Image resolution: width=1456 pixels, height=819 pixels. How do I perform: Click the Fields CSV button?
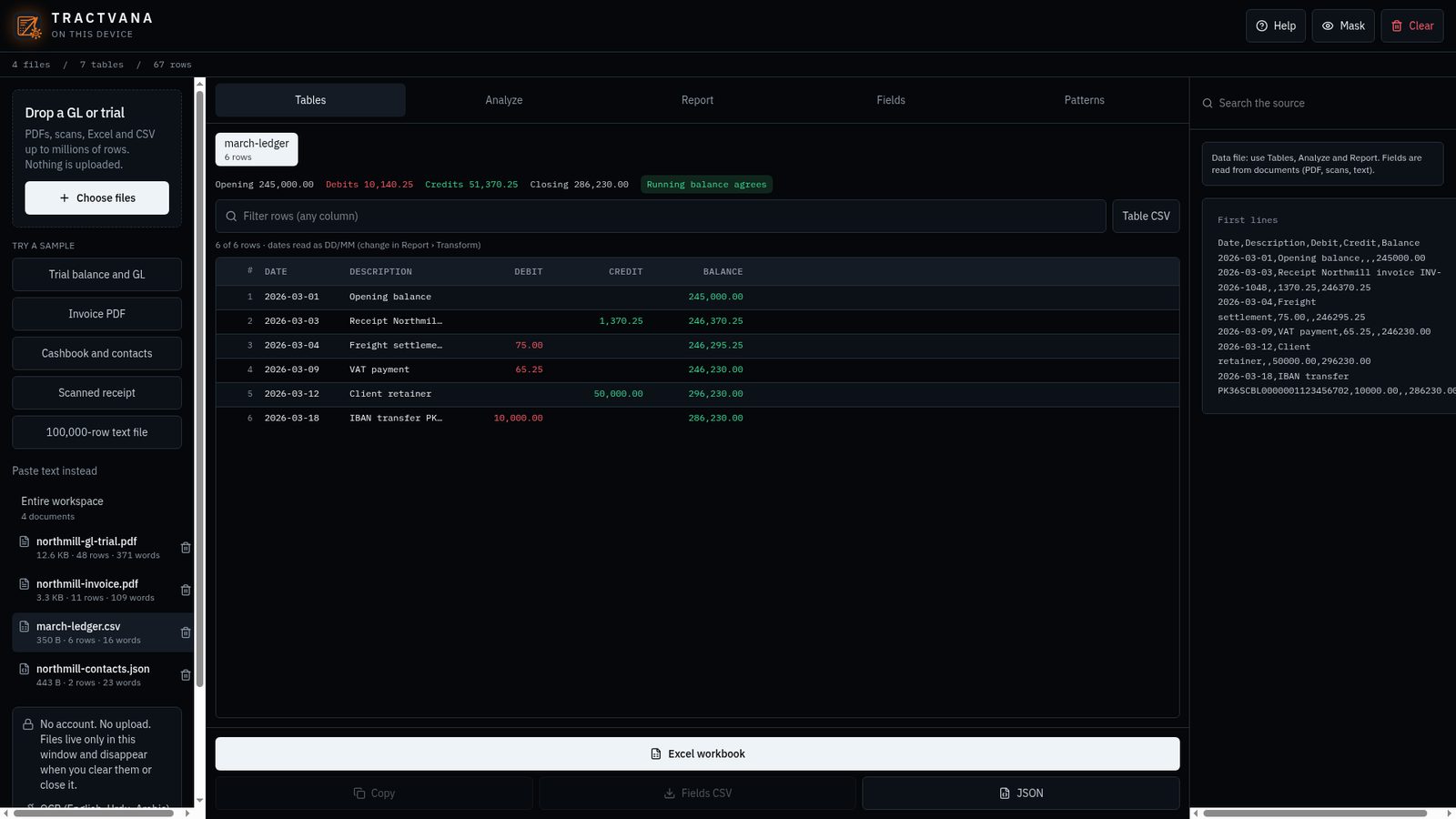coord(697,794)
